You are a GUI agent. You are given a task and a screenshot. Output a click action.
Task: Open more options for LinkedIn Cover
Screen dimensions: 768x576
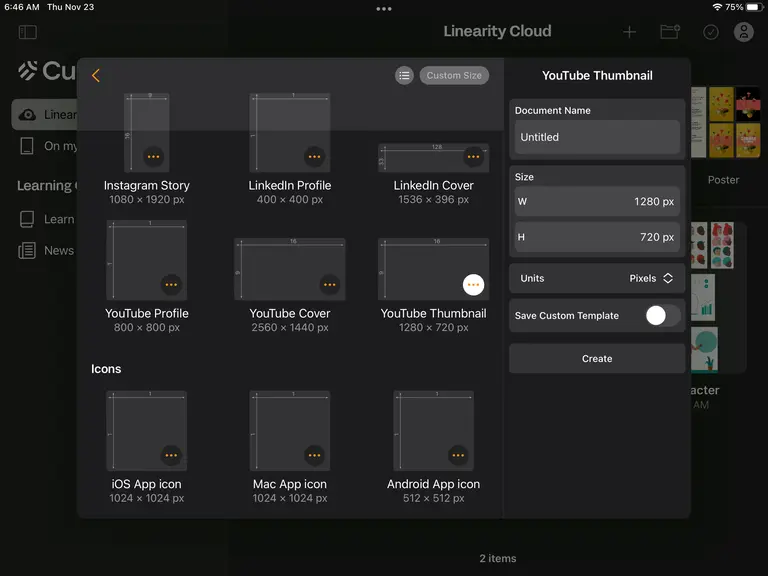pos(473,157)
